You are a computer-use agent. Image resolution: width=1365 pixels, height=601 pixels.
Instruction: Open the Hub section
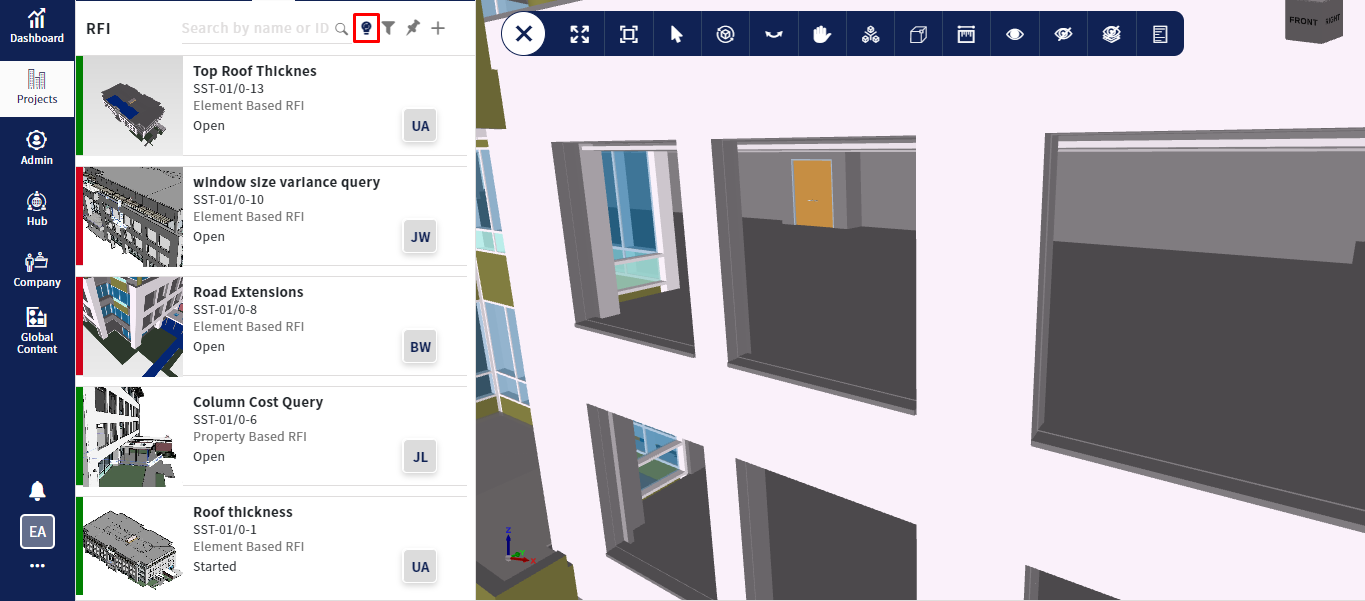pyautogui.click(x=37, y=209)
